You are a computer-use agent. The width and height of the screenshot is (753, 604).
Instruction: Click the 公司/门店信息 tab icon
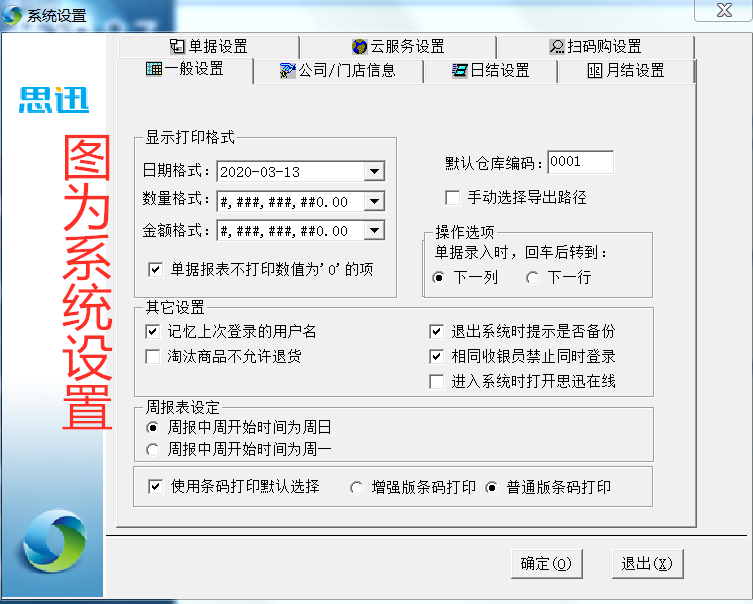(288, 71)
